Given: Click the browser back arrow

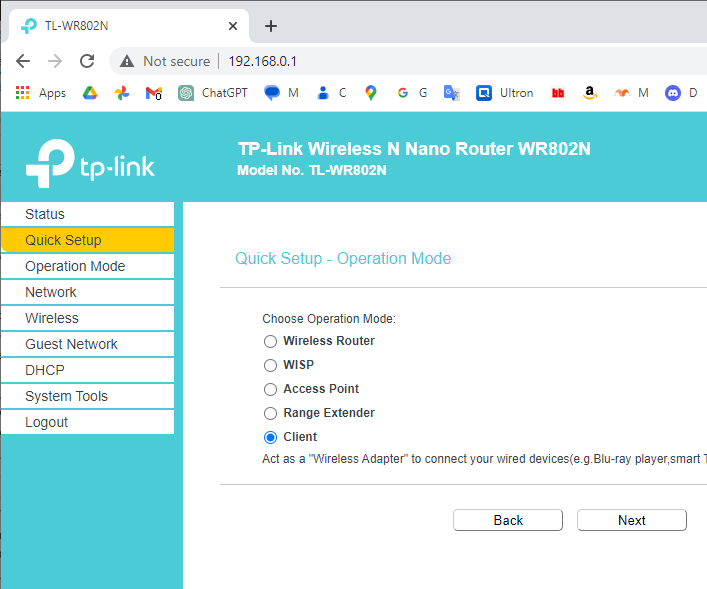Looking at the screenshot, I should point(23,61).
